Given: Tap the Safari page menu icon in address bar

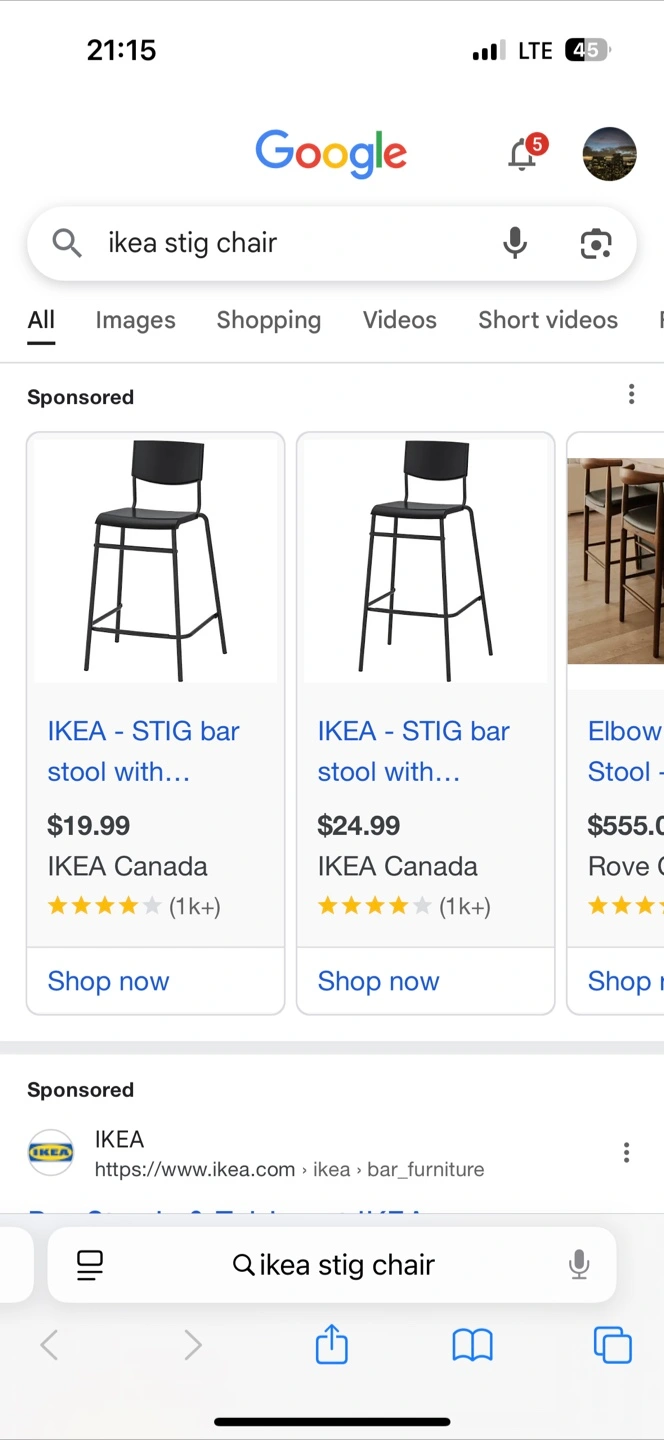Looking at the screenshot, I should [x=90, y=1265].
